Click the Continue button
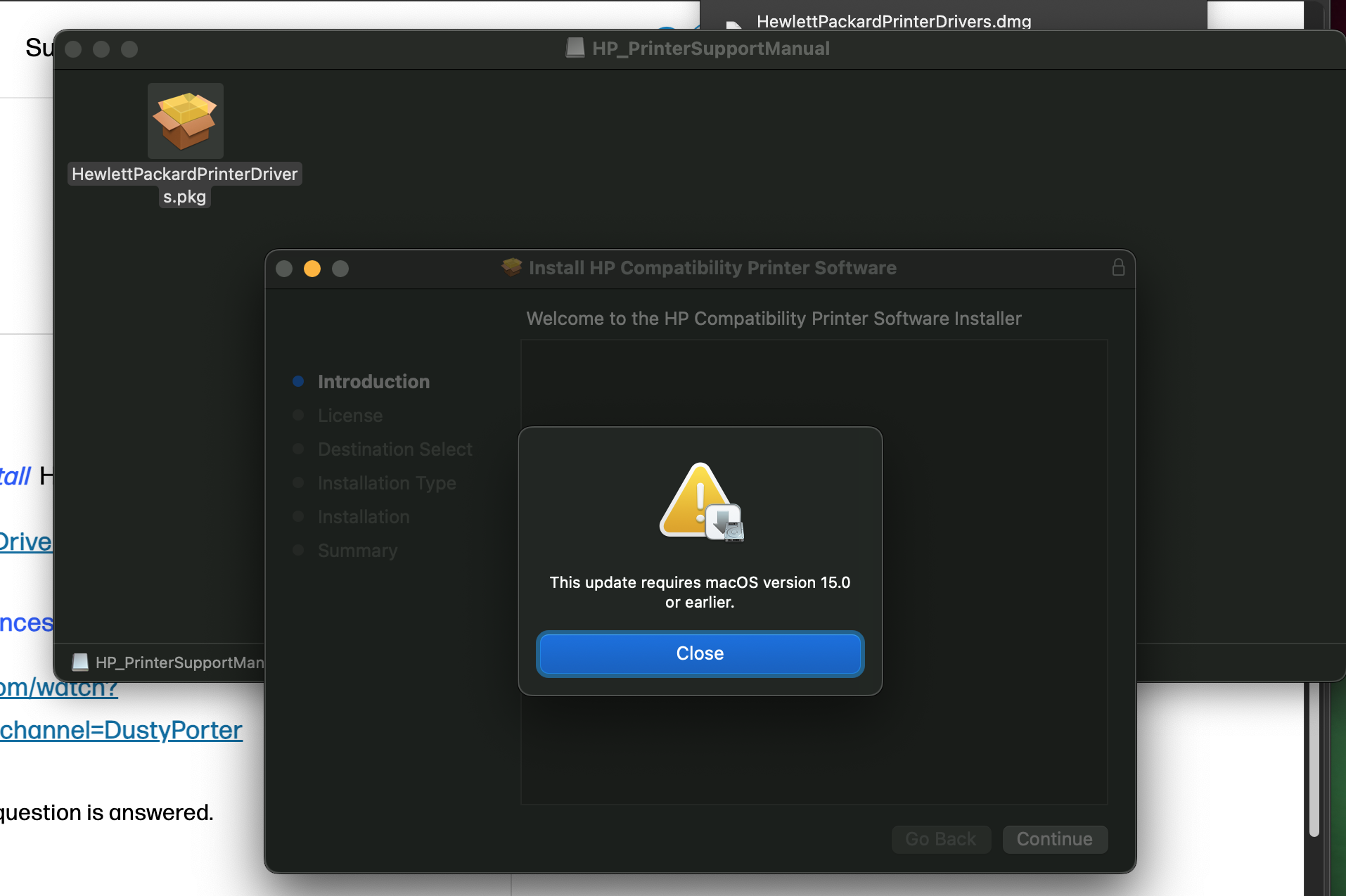 point(1054,839)
